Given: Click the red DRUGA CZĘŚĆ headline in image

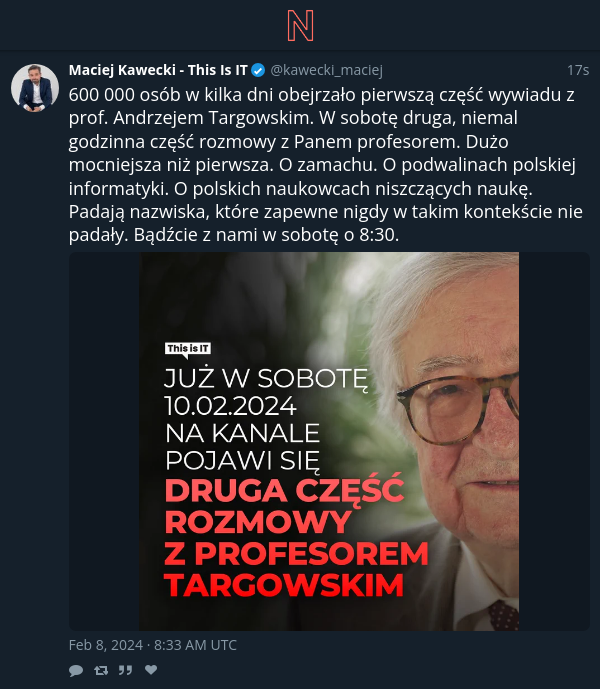Looking at the screenshot, I should [284, 490].
